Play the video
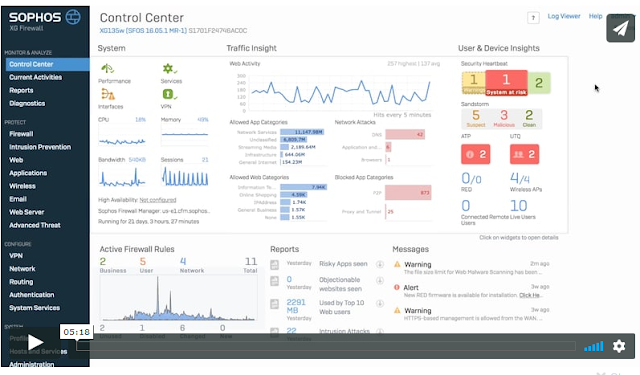 pyautogui.click(x=36, y=342)
